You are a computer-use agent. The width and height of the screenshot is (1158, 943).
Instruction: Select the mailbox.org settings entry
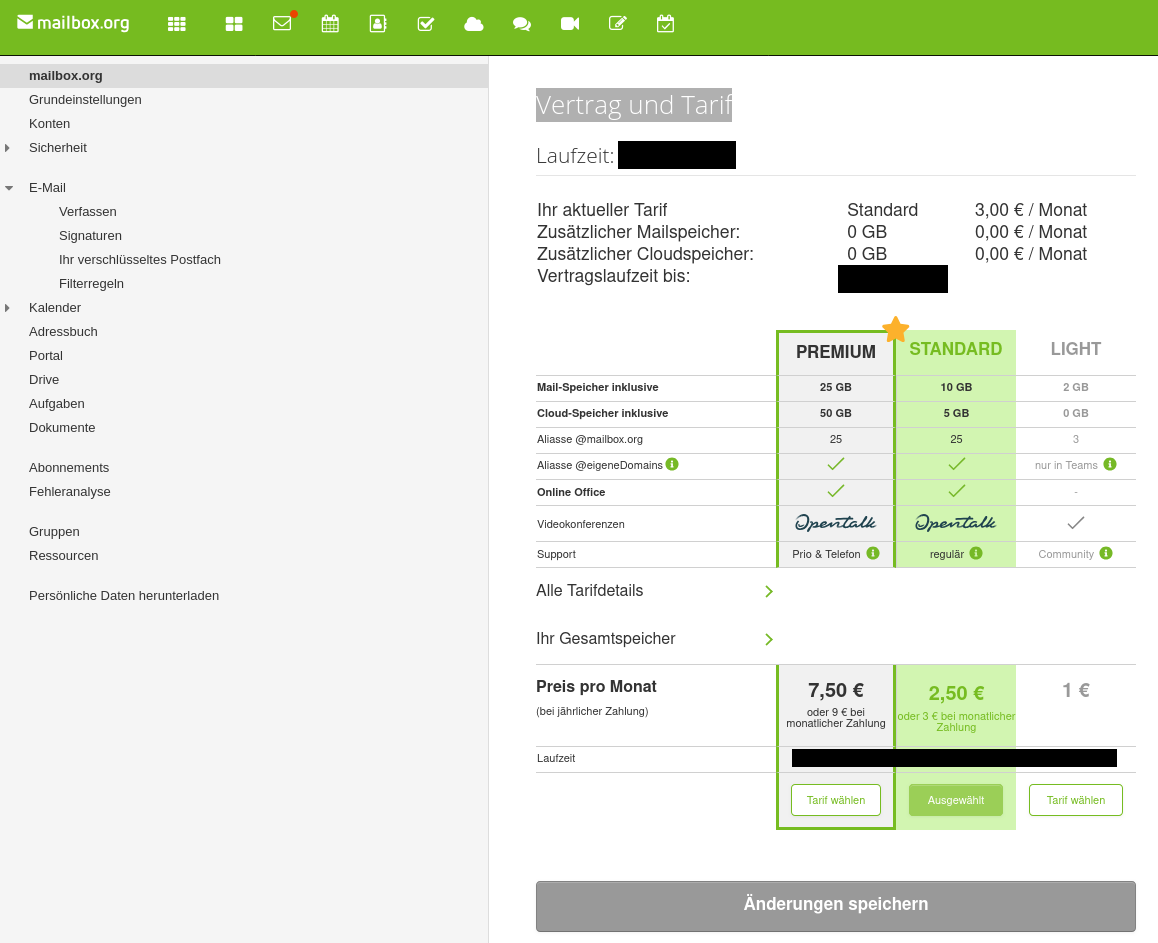tap(244, 75)
